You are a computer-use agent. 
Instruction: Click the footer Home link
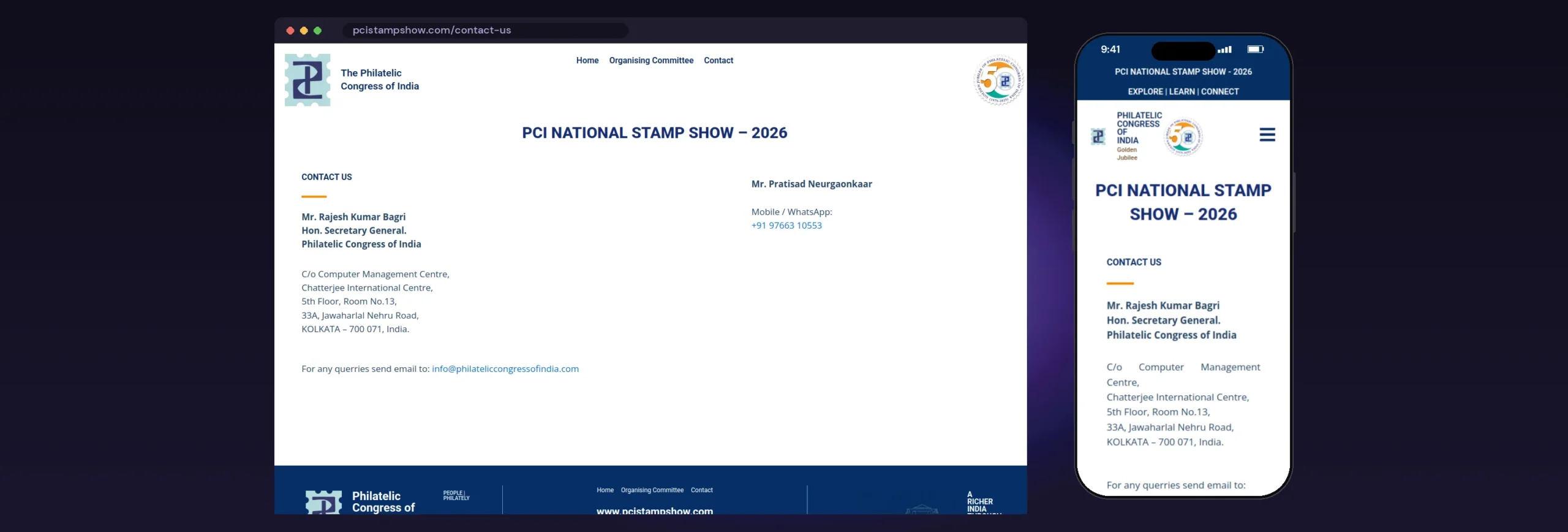605,490
